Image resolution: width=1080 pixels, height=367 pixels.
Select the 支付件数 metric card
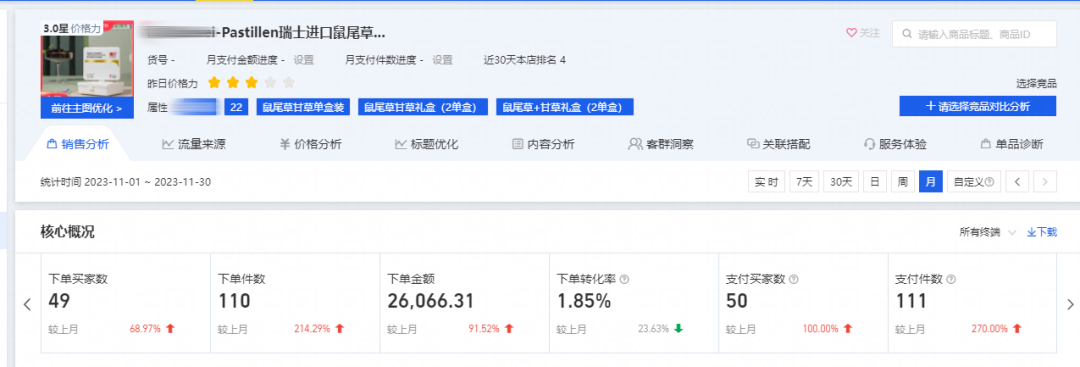[972, 303]
